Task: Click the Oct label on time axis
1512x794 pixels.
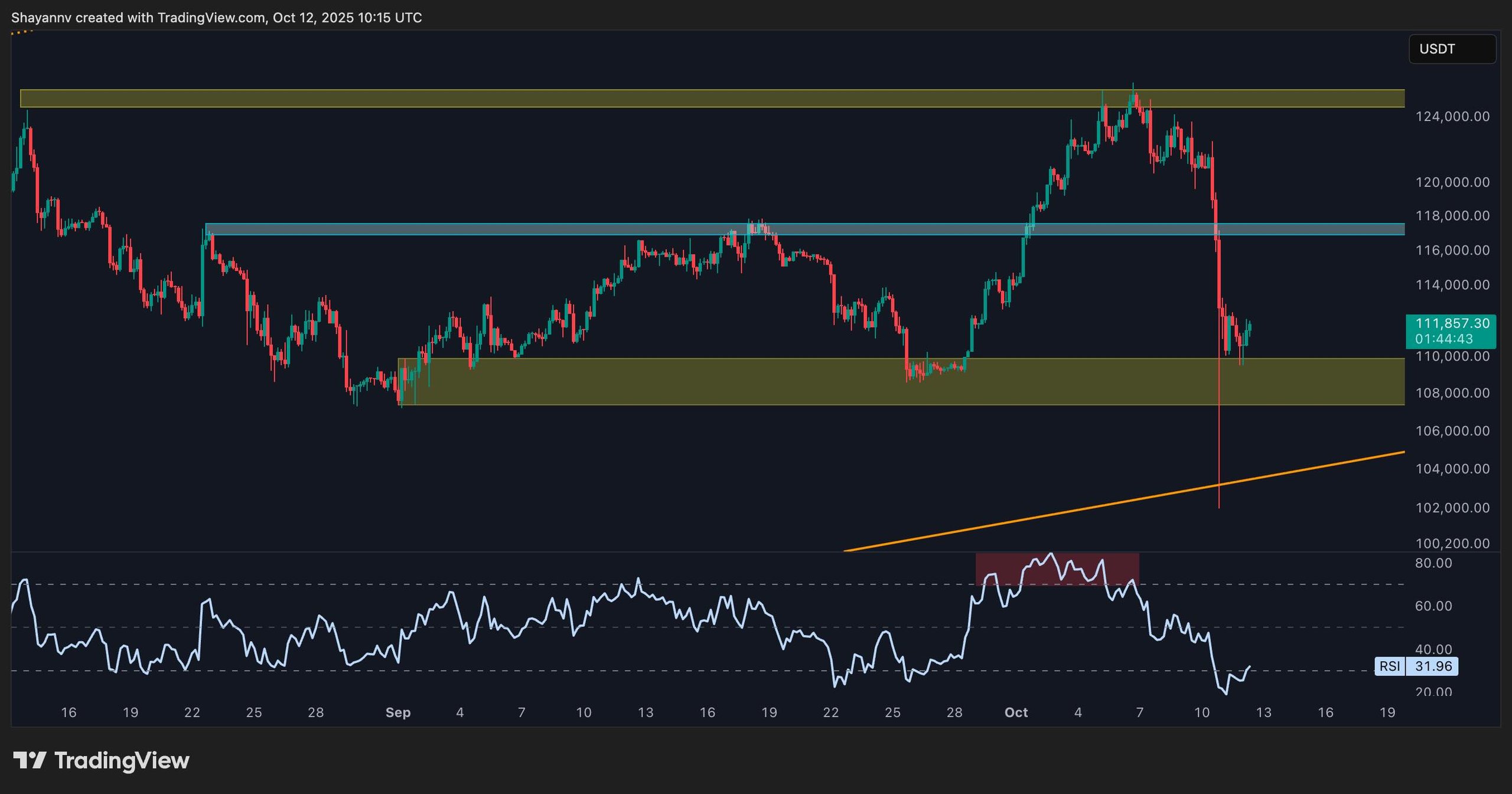Action: coord(1016,713)
